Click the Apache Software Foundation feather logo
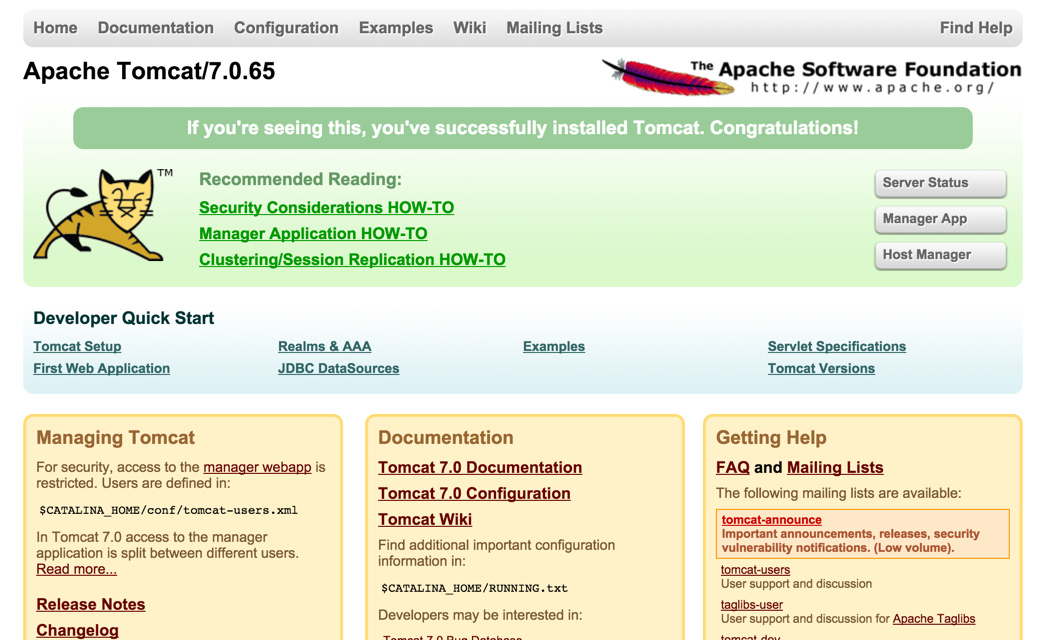 812,76
